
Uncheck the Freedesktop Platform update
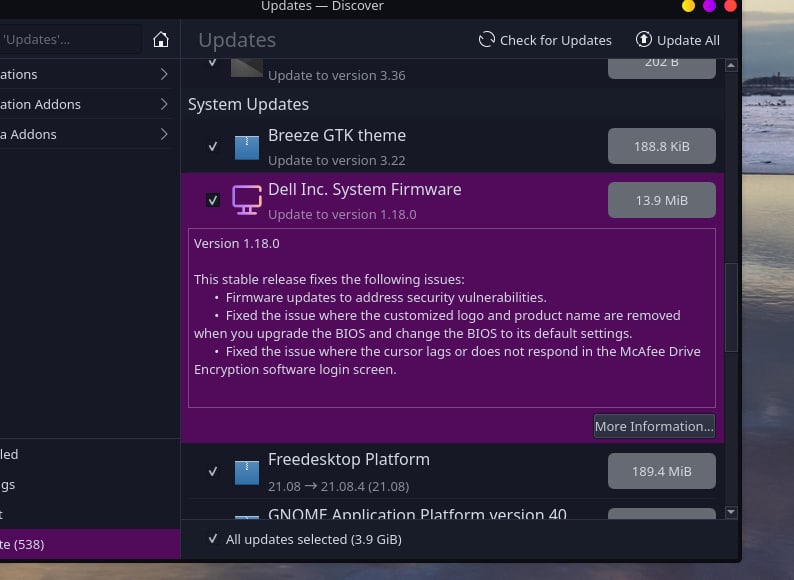[x=213, y=471]
